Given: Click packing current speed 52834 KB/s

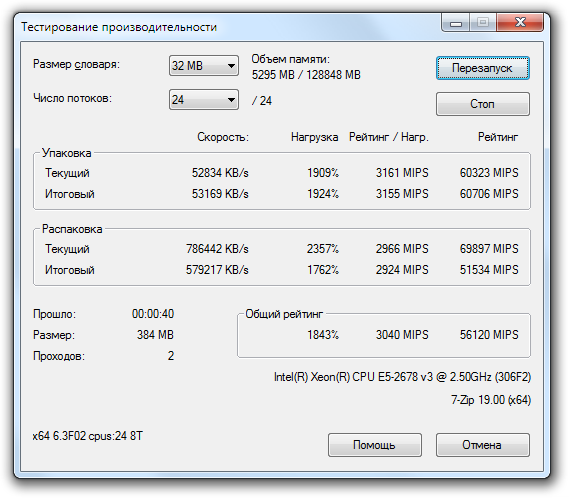Looking at the screenshot, I should [x=220, y=173].
